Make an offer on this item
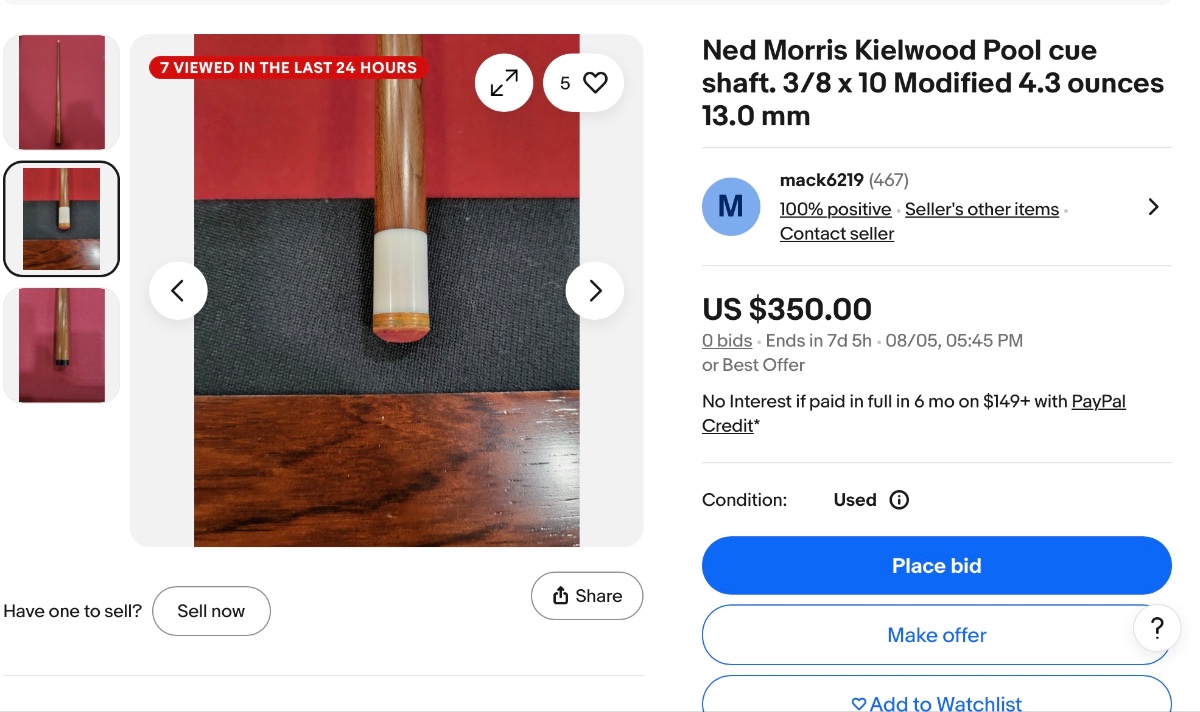The height and width of the screenshot is (712, 1200). tap(936, 635)
